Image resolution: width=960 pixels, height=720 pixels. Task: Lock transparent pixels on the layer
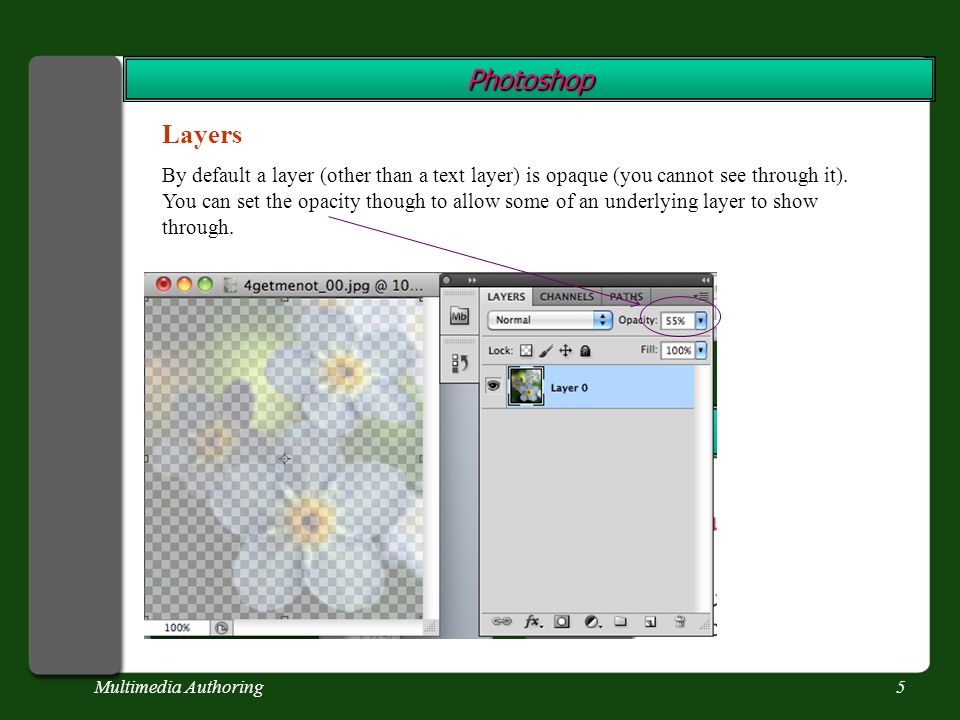click(x=526, y=350)
